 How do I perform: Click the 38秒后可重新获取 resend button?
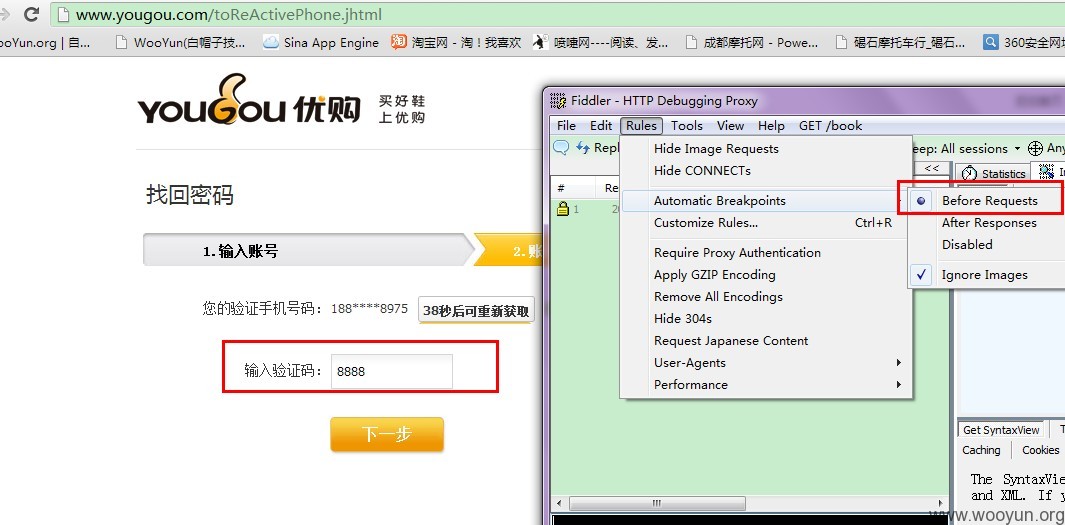[x=476, y=310]
